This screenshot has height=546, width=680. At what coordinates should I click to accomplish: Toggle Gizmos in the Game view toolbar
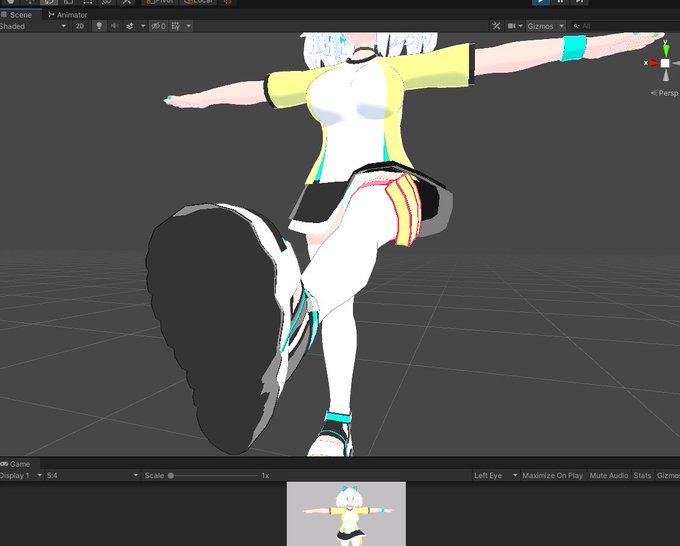(x=668, y=476)
